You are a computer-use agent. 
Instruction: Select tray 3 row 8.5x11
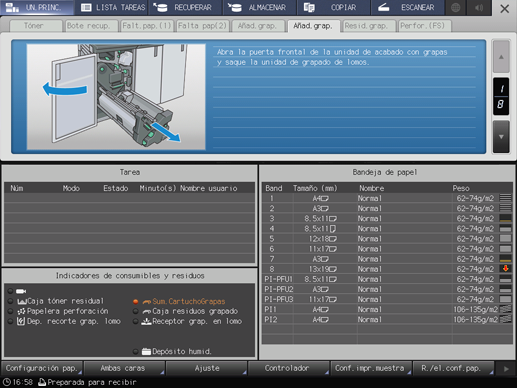[387, 219]
